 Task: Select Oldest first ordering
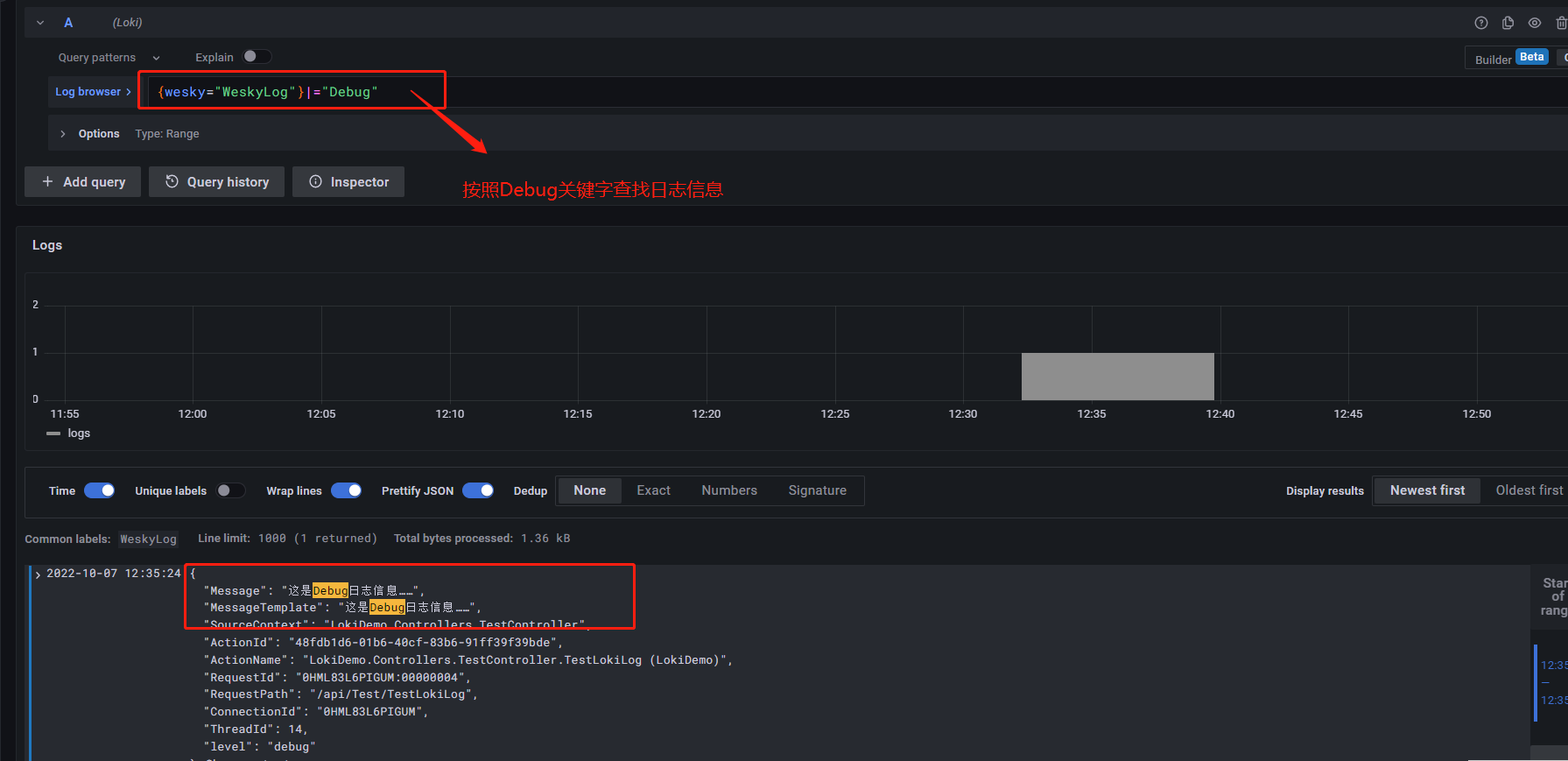1529,490
